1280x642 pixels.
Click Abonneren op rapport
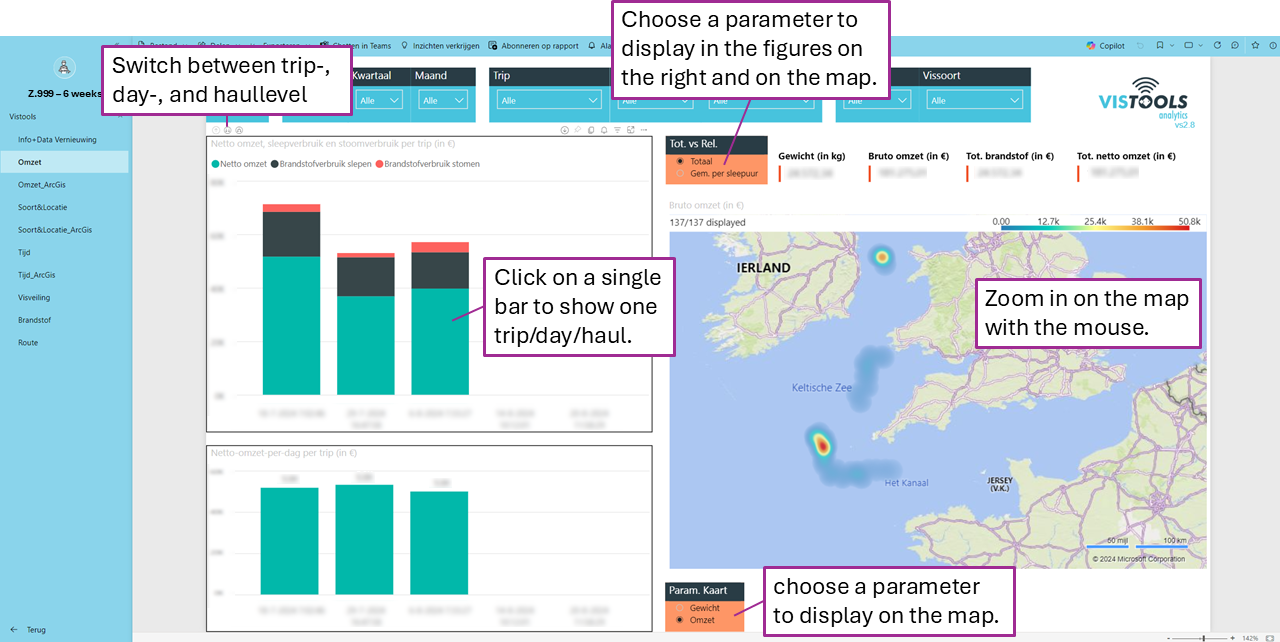point(540,46)
